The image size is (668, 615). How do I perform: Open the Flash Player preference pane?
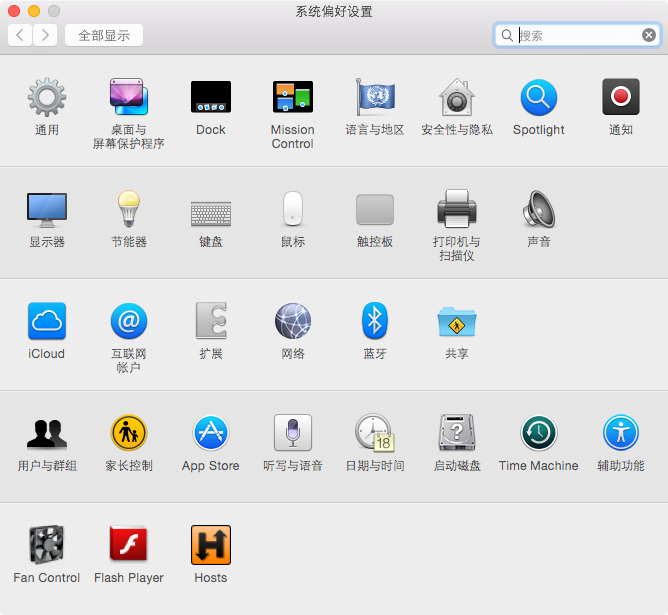click(x=129, y=545)
